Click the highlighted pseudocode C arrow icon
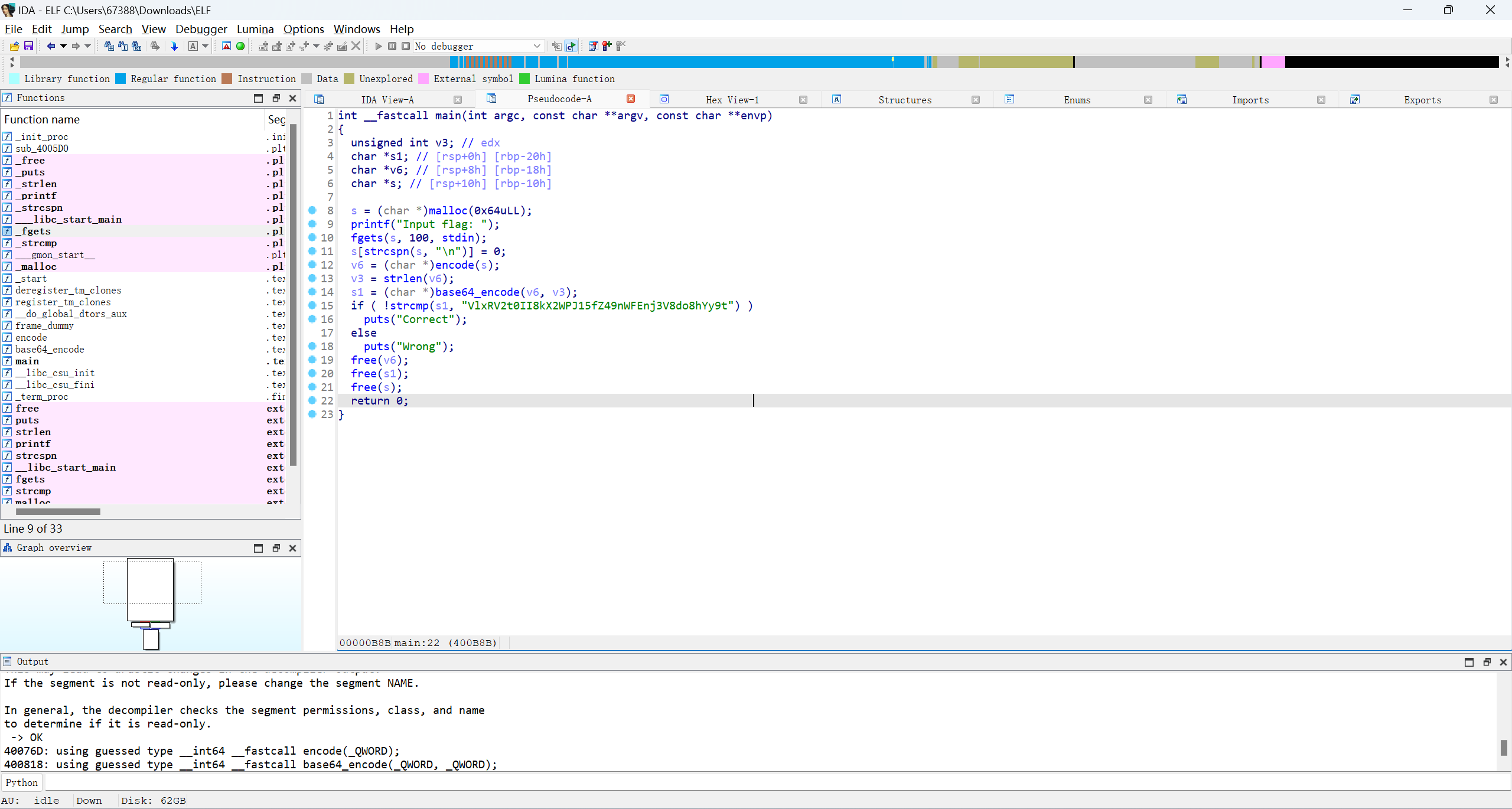This screenshot has width=1512, height=809. coord(571,46)
